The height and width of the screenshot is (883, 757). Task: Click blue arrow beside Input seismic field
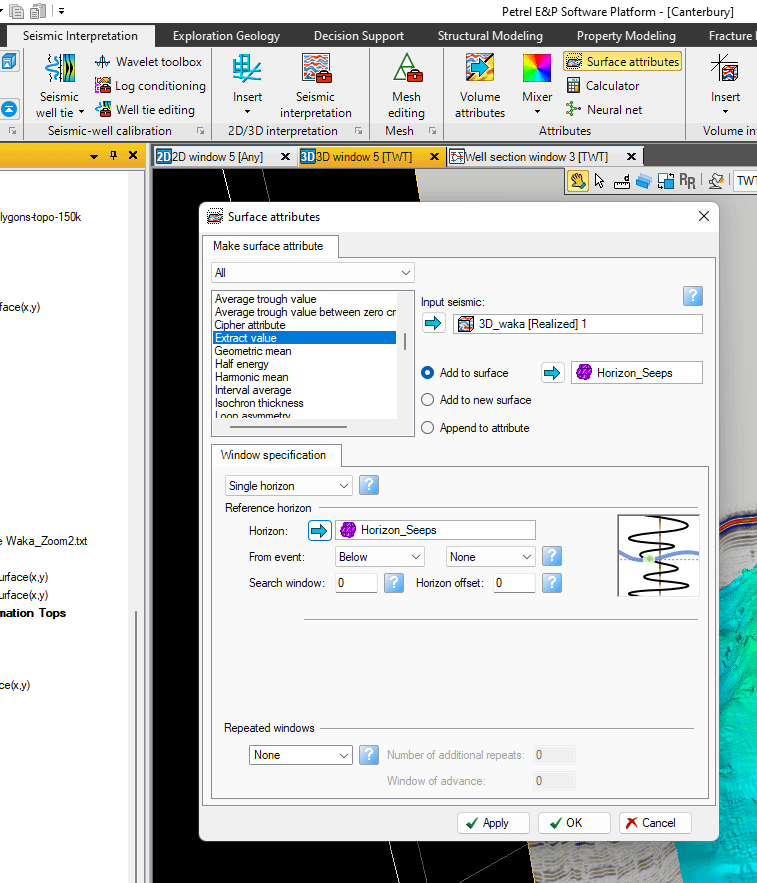pos(433,324)
